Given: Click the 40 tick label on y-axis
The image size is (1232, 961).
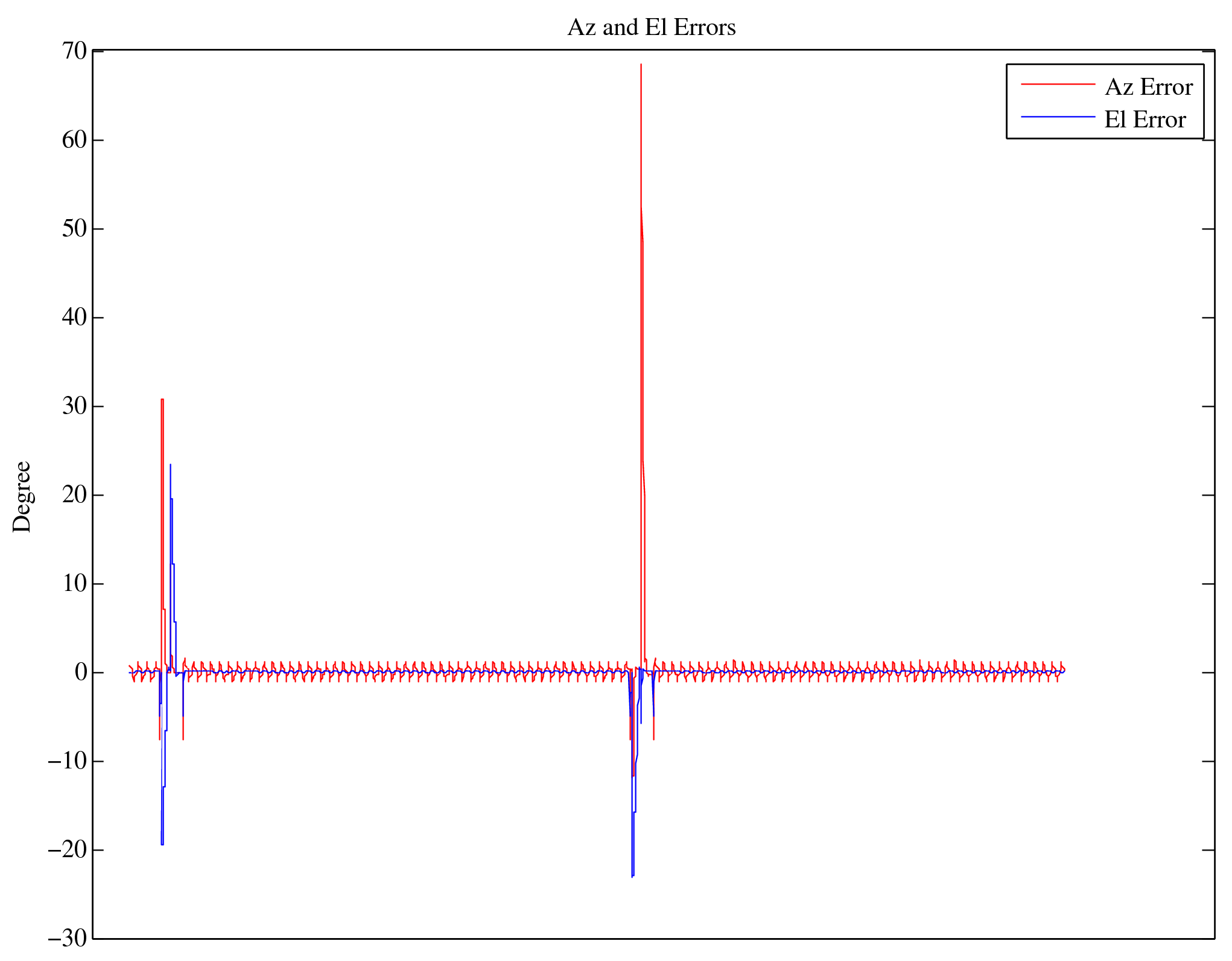Looking at the screenshot, I should 74,318.
